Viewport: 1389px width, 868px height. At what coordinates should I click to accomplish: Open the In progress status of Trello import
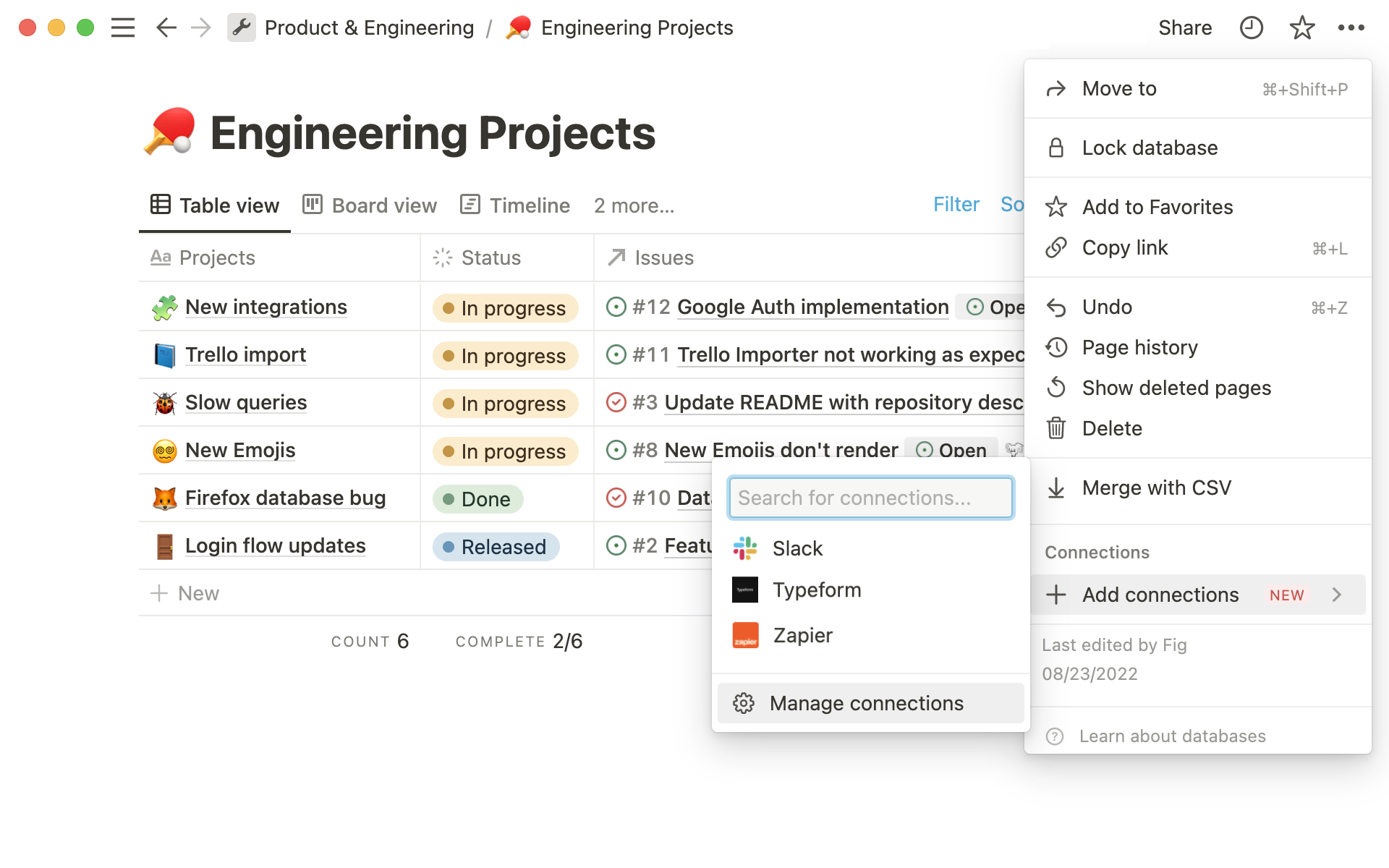(x=505, y=356)
